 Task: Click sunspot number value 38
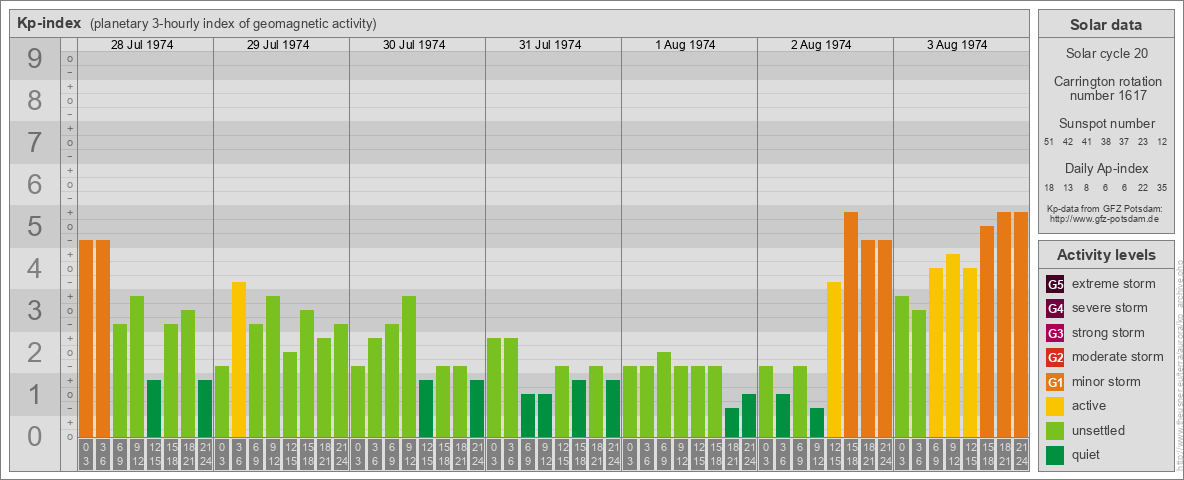pyautogui.click(x=1105, y=142)
